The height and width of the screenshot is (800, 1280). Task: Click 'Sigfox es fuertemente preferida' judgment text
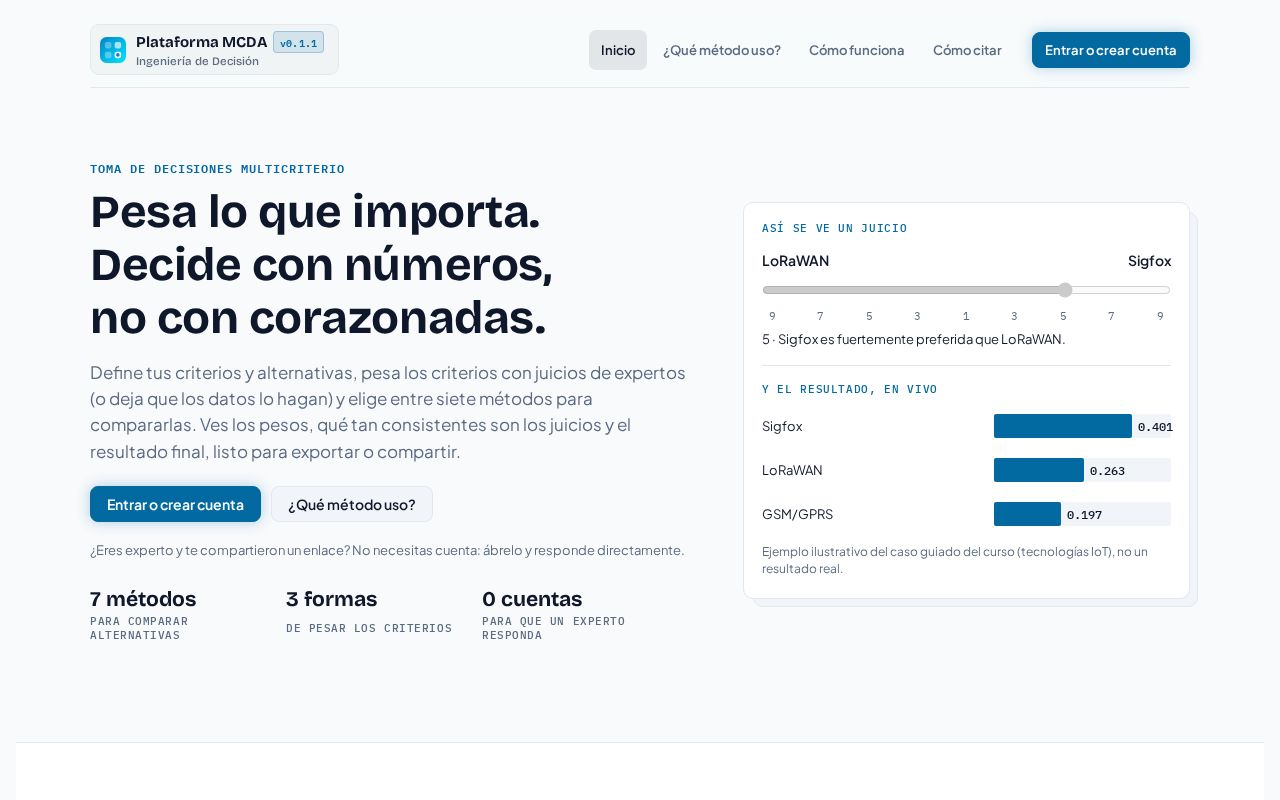[x=913, y=339]
